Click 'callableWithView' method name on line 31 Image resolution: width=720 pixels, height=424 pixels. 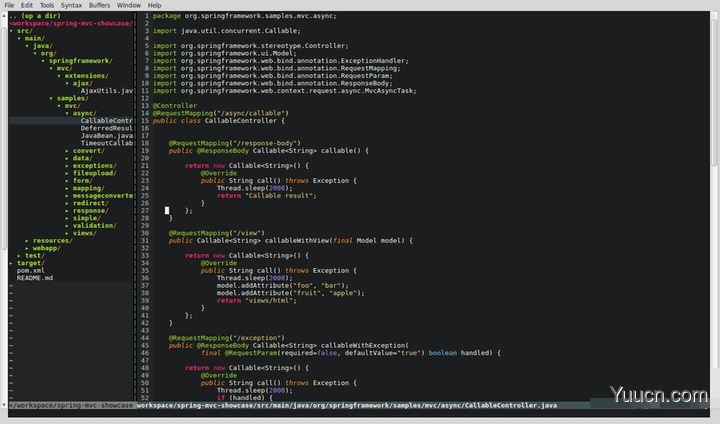coord(297,241)
